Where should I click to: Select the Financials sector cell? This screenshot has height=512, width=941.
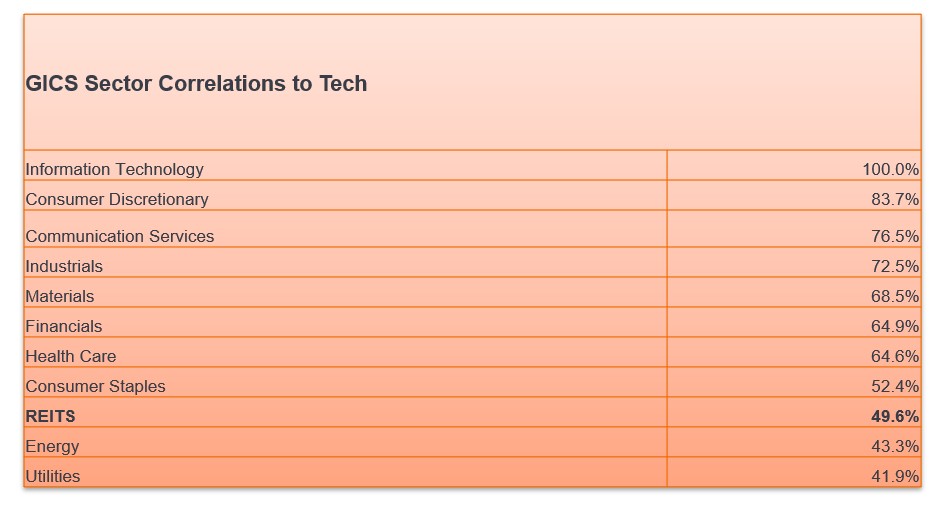64,326
